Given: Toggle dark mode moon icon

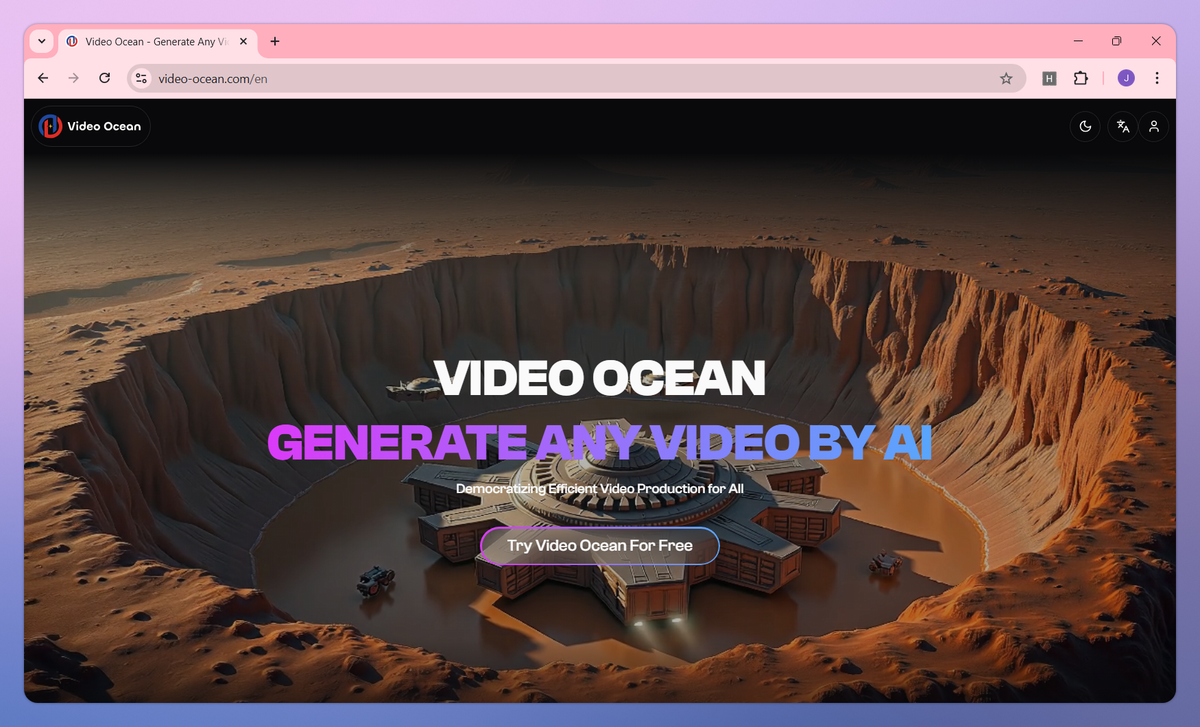Looking at the screenshot, I should click(x=1085, y=126).
